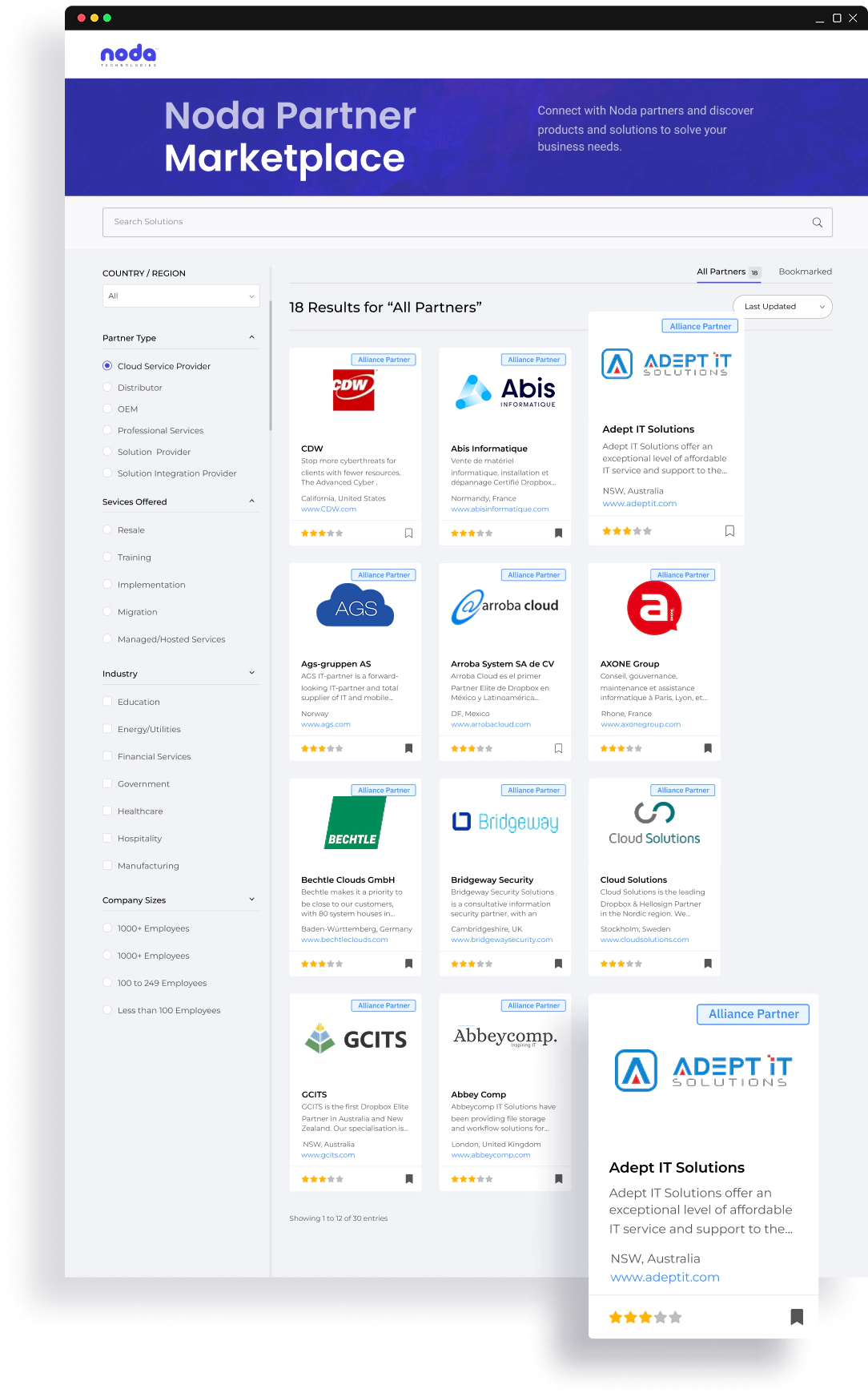Click the GCITS logo
The image size is (868, 1397).
(356, 1039)
